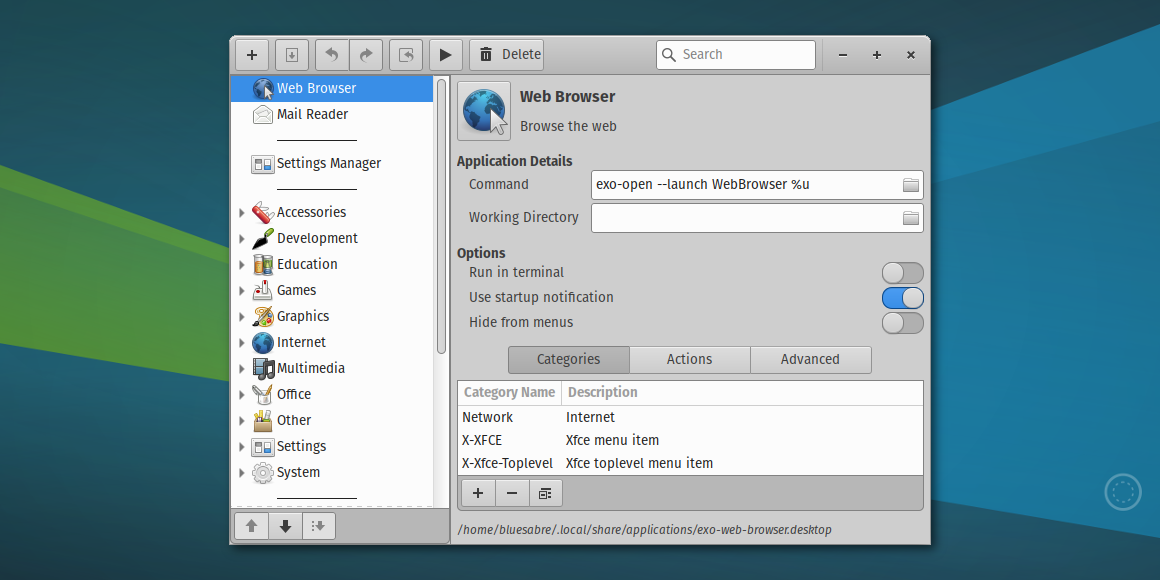The width and height of the screenshot is (1160, 580).
Task: Redo the reverted change
Action: (366, 55)
